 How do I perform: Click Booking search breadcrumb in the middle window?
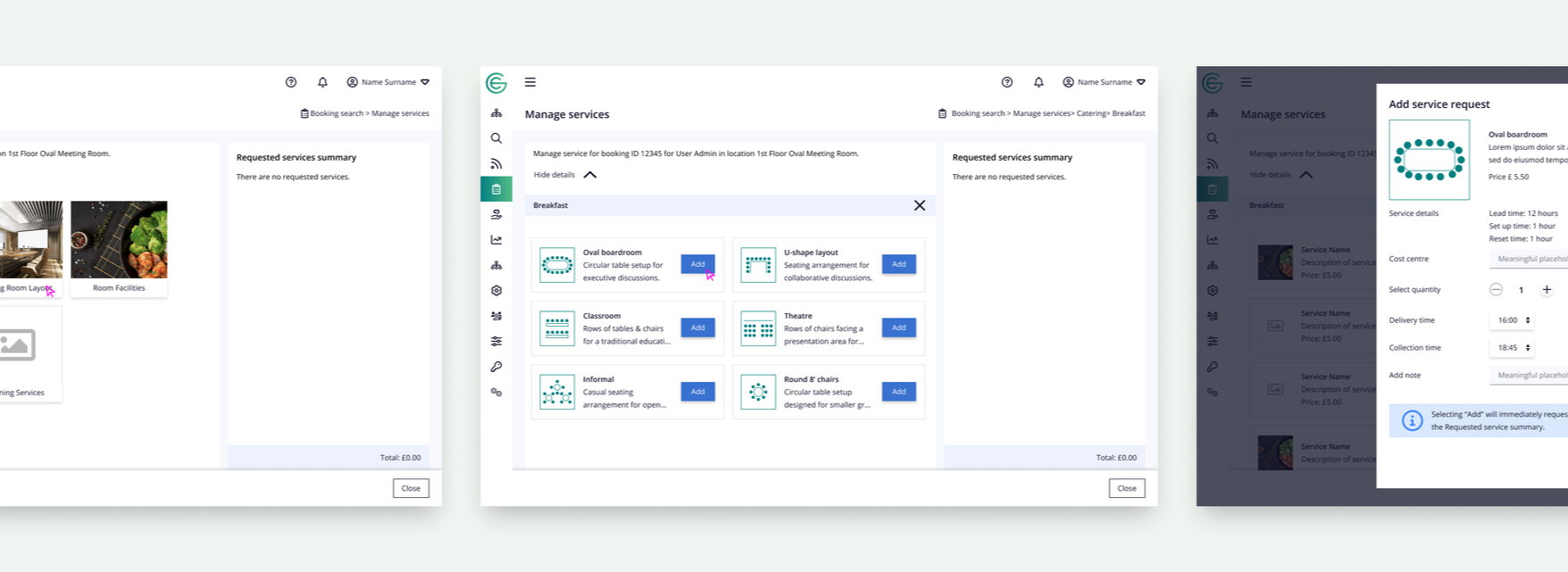point(978,113)
